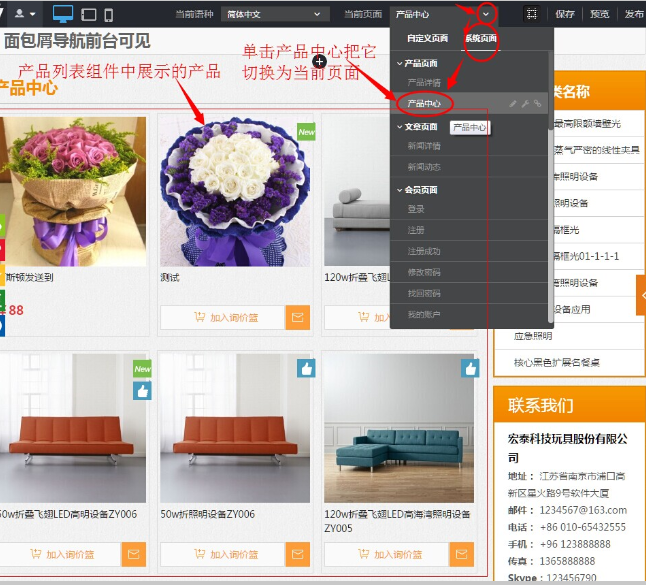Collapse the 文章页面 group
The height and width of the screenshot is (585, 646).
[398, 127]
